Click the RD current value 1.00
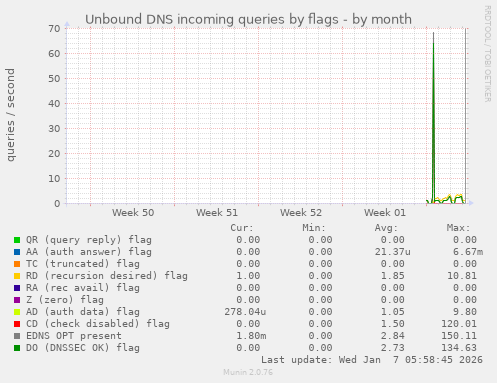 pos(248,276)
